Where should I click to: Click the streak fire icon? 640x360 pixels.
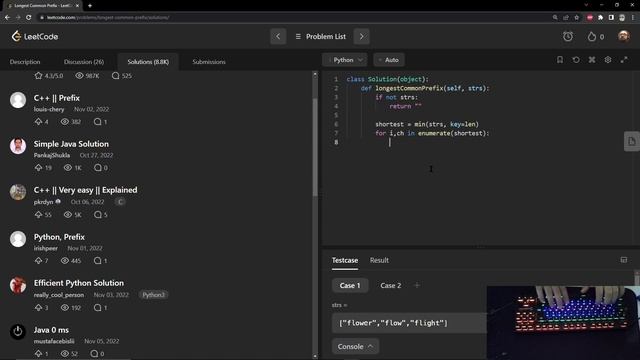pyautogui.click(x=591, y=37)
